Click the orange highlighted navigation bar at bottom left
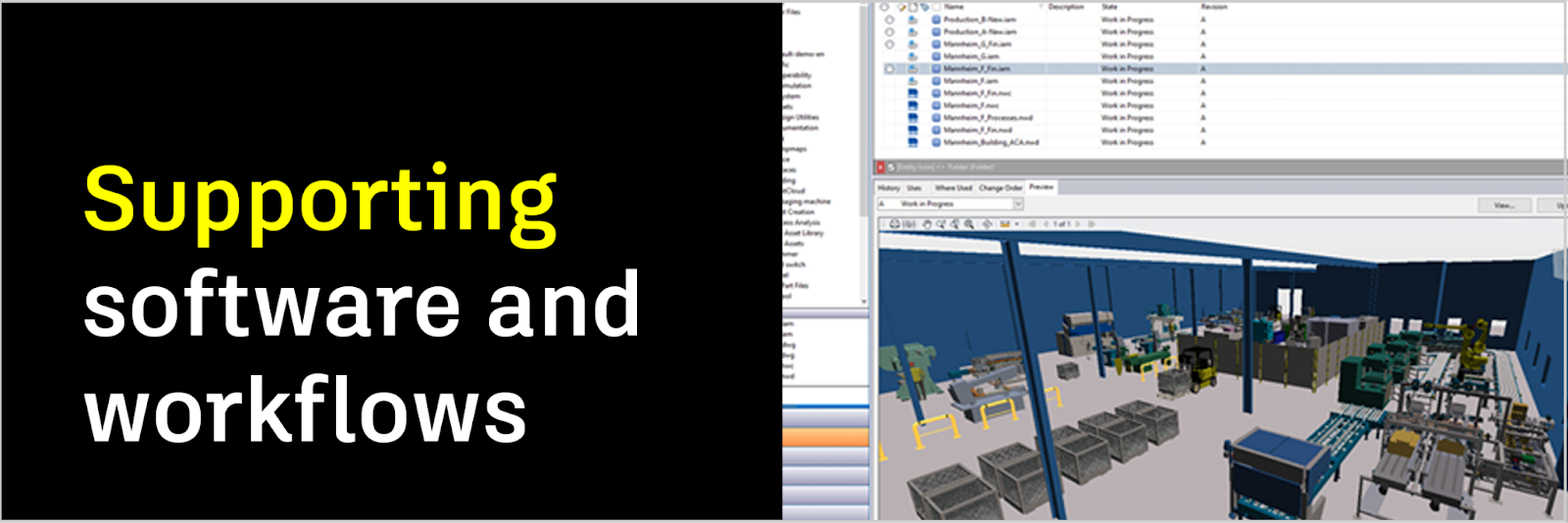Viewport: 1568px width, 523px height. pyautogui.click(x=825, y=437)
